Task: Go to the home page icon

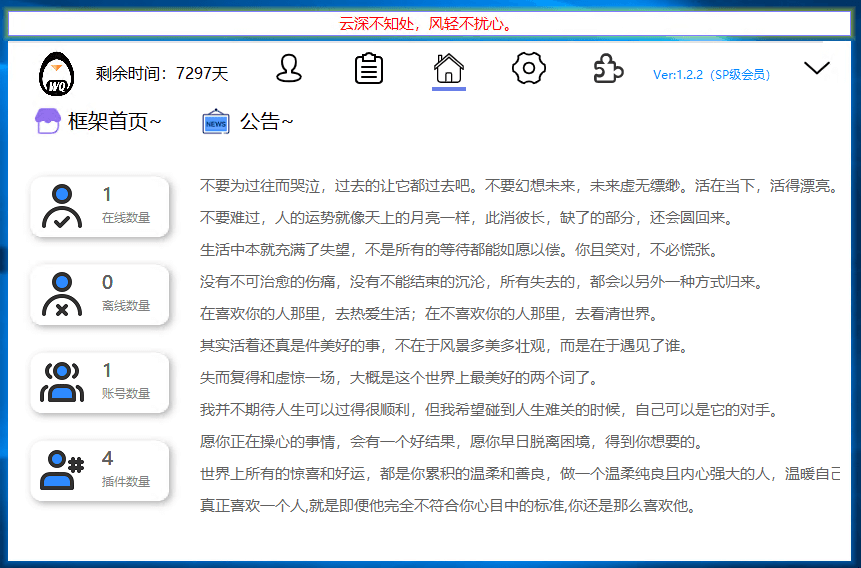Action: point(449,69)
